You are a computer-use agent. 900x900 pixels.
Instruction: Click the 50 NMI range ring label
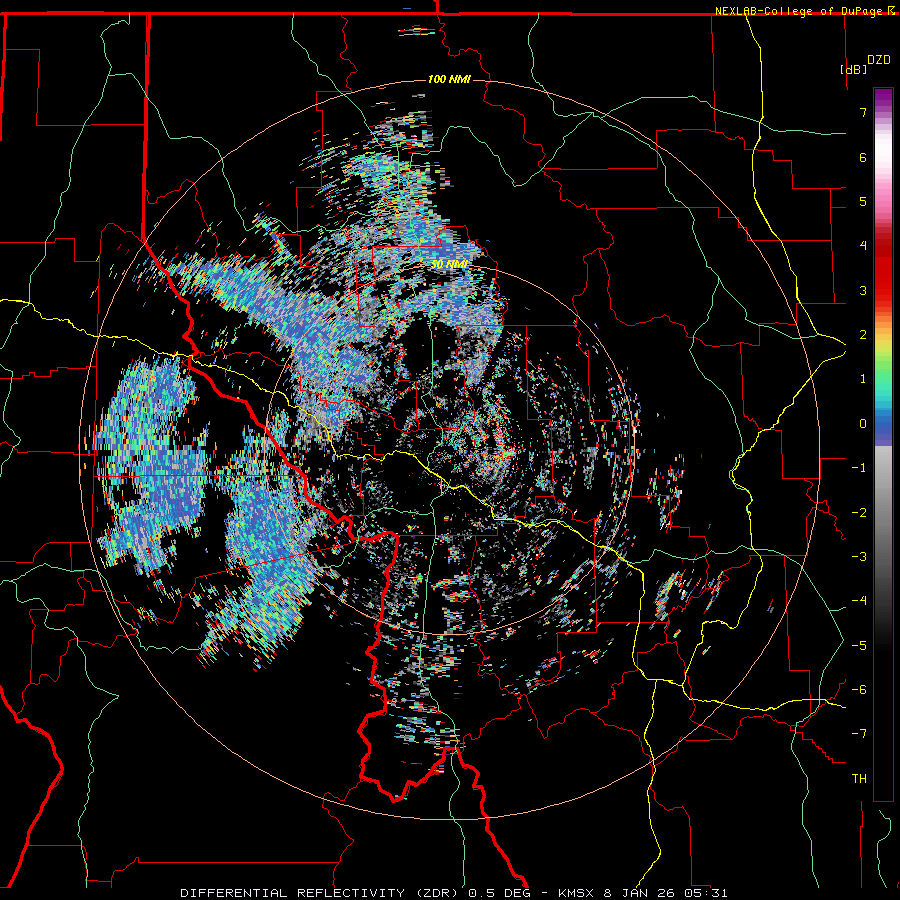(449, 264)
